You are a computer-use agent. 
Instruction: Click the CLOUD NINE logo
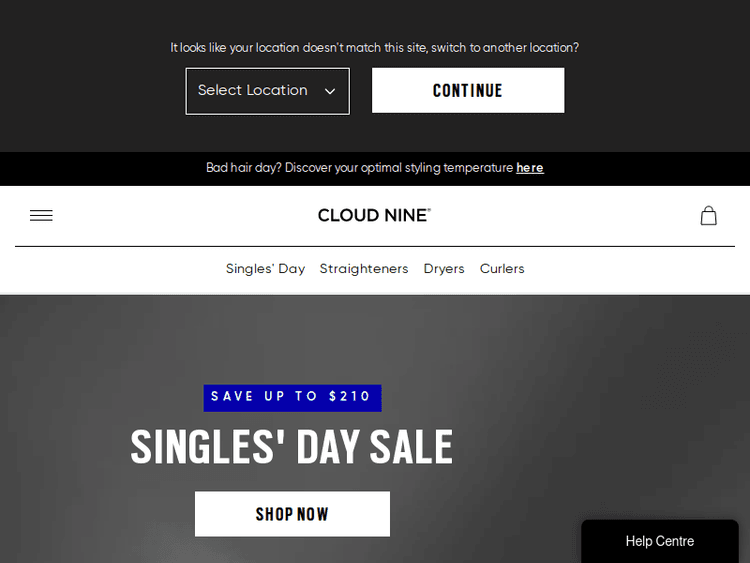click(x=374, y=215)
